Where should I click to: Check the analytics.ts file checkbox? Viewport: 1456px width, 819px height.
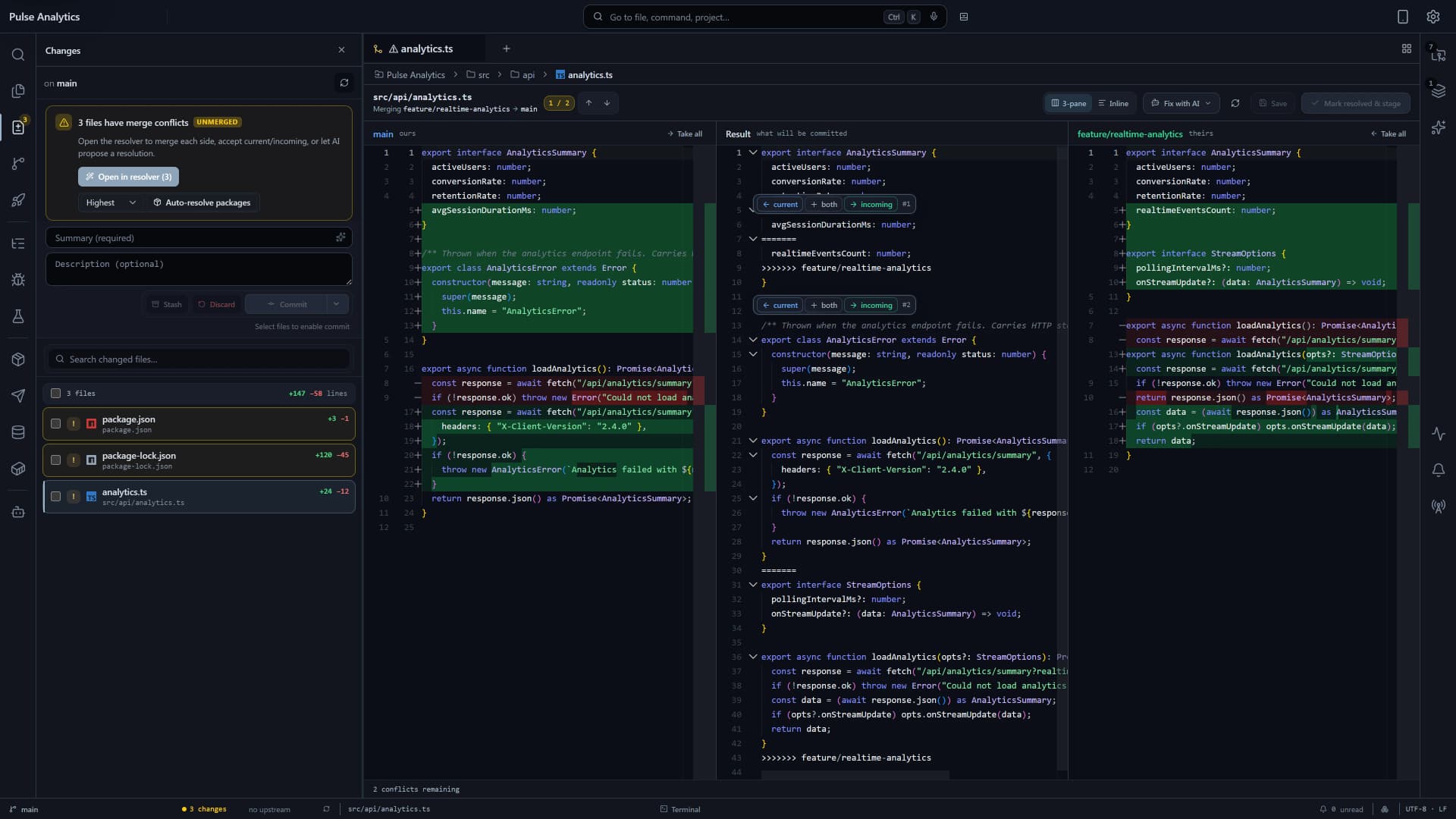(55, 497)
